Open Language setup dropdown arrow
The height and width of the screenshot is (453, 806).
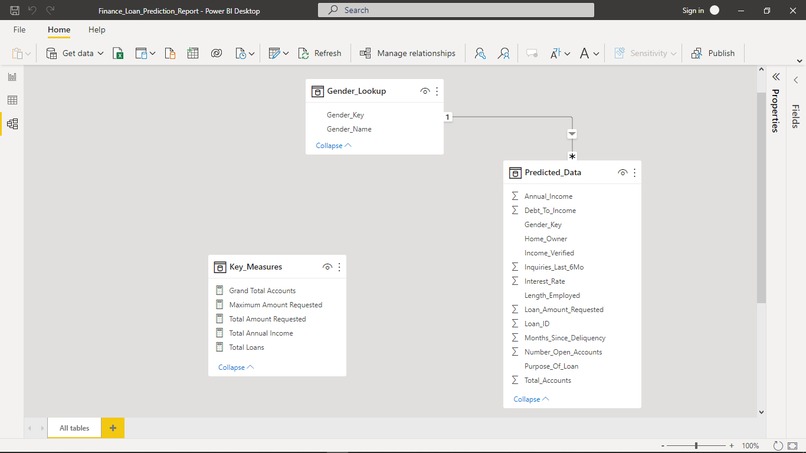point(567,53)
